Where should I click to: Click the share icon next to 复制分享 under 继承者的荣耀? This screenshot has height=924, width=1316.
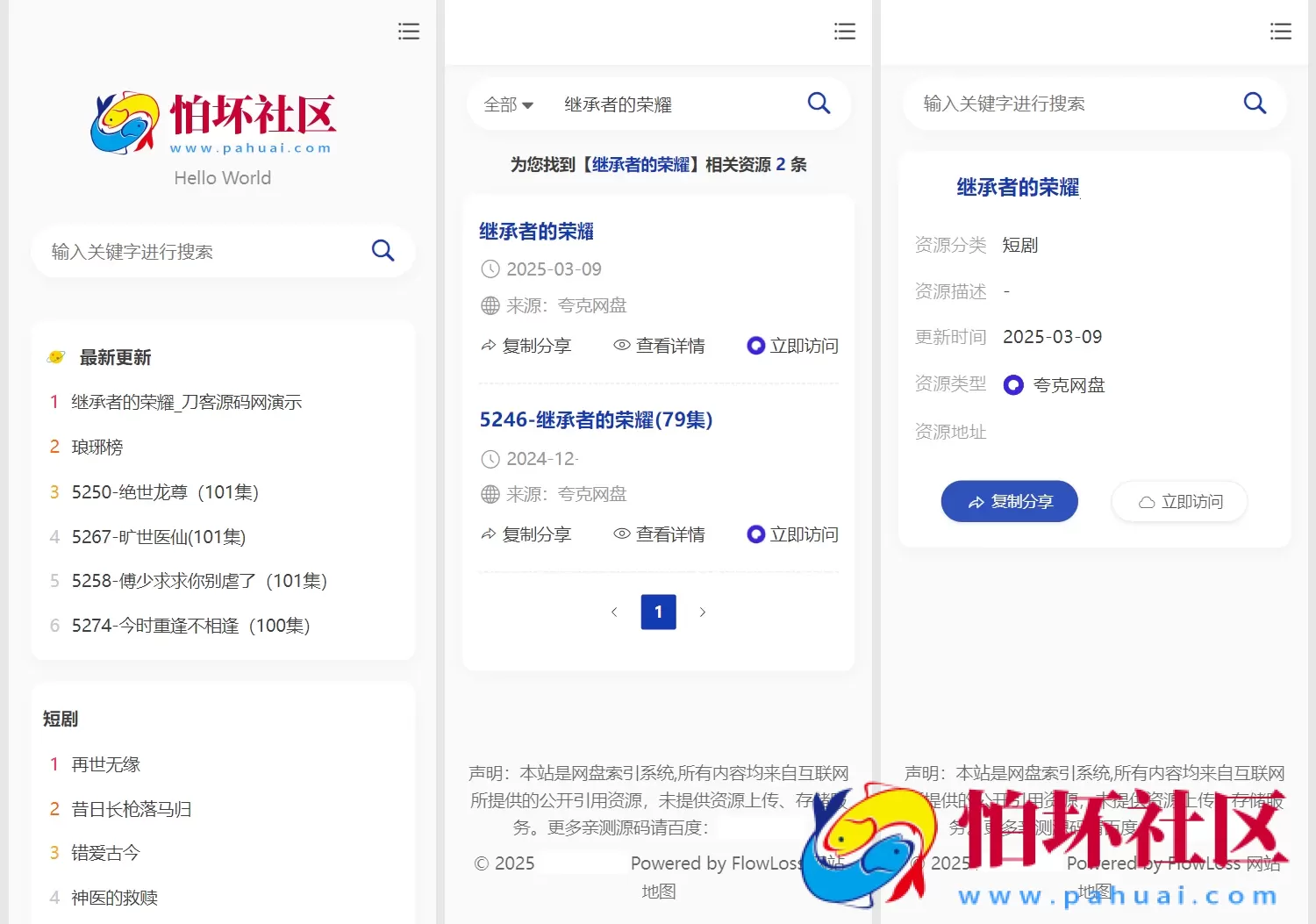click(x=489, y=345)
